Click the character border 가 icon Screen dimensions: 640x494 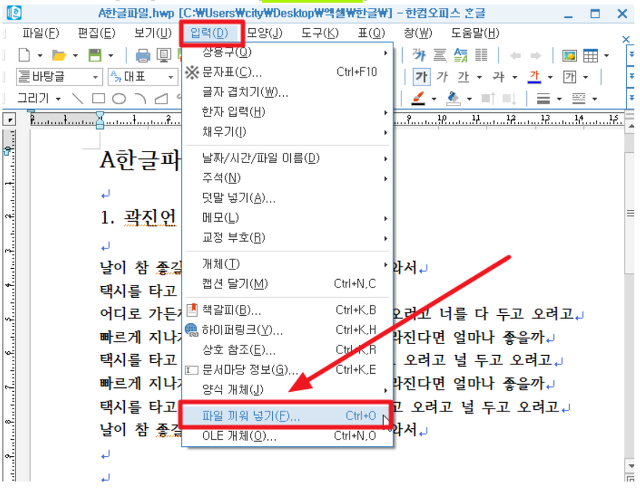point(569,76)
